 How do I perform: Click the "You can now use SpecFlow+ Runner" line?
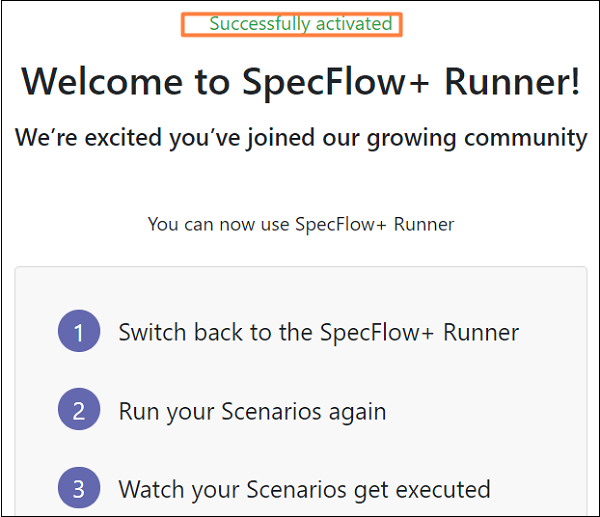(x=300, y=224)
